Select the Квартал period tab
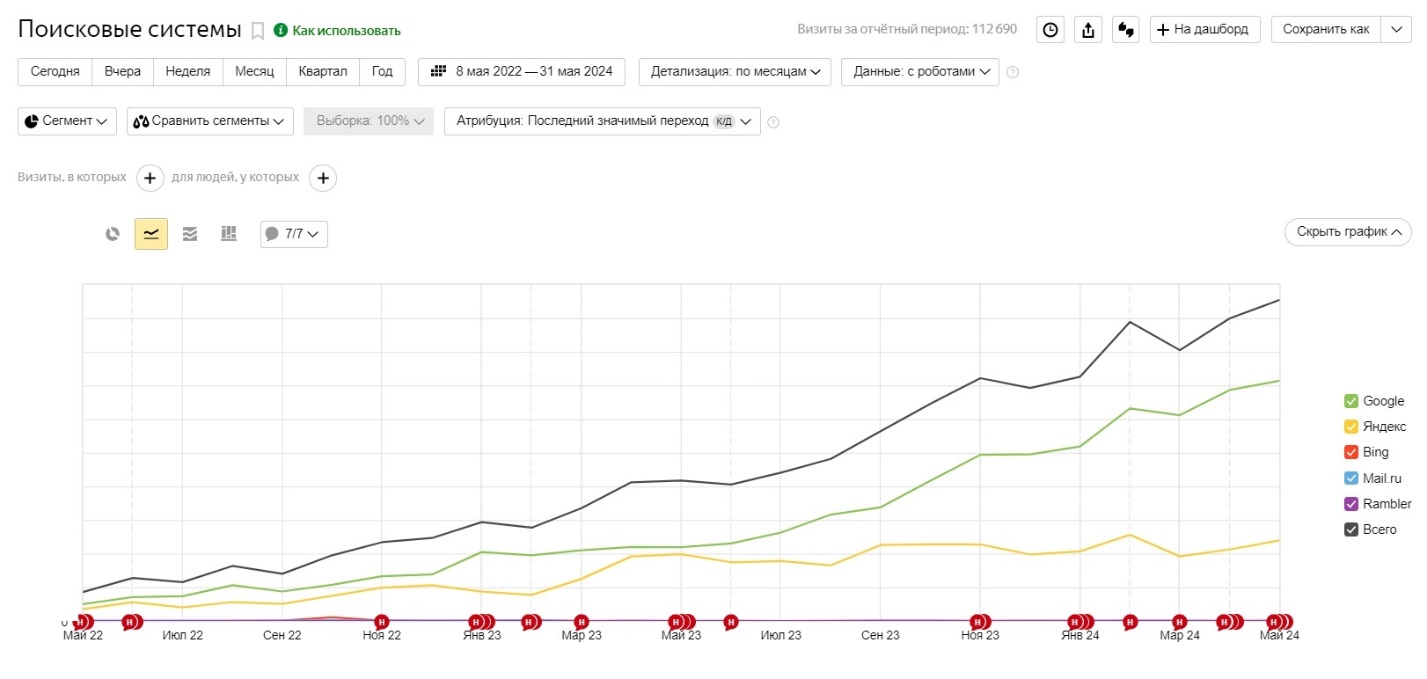This screenshot has height=679, width=1427. 322,72
